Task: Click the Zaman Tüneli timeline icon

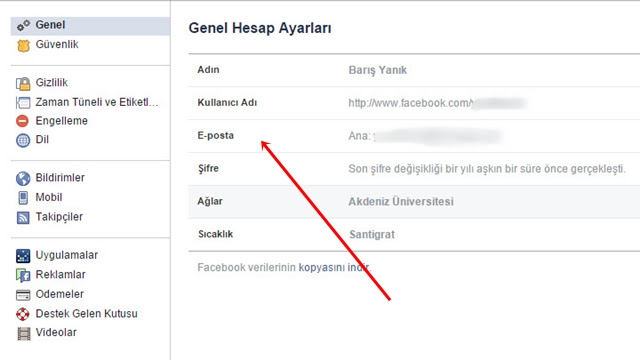Action: pos(23,102)
